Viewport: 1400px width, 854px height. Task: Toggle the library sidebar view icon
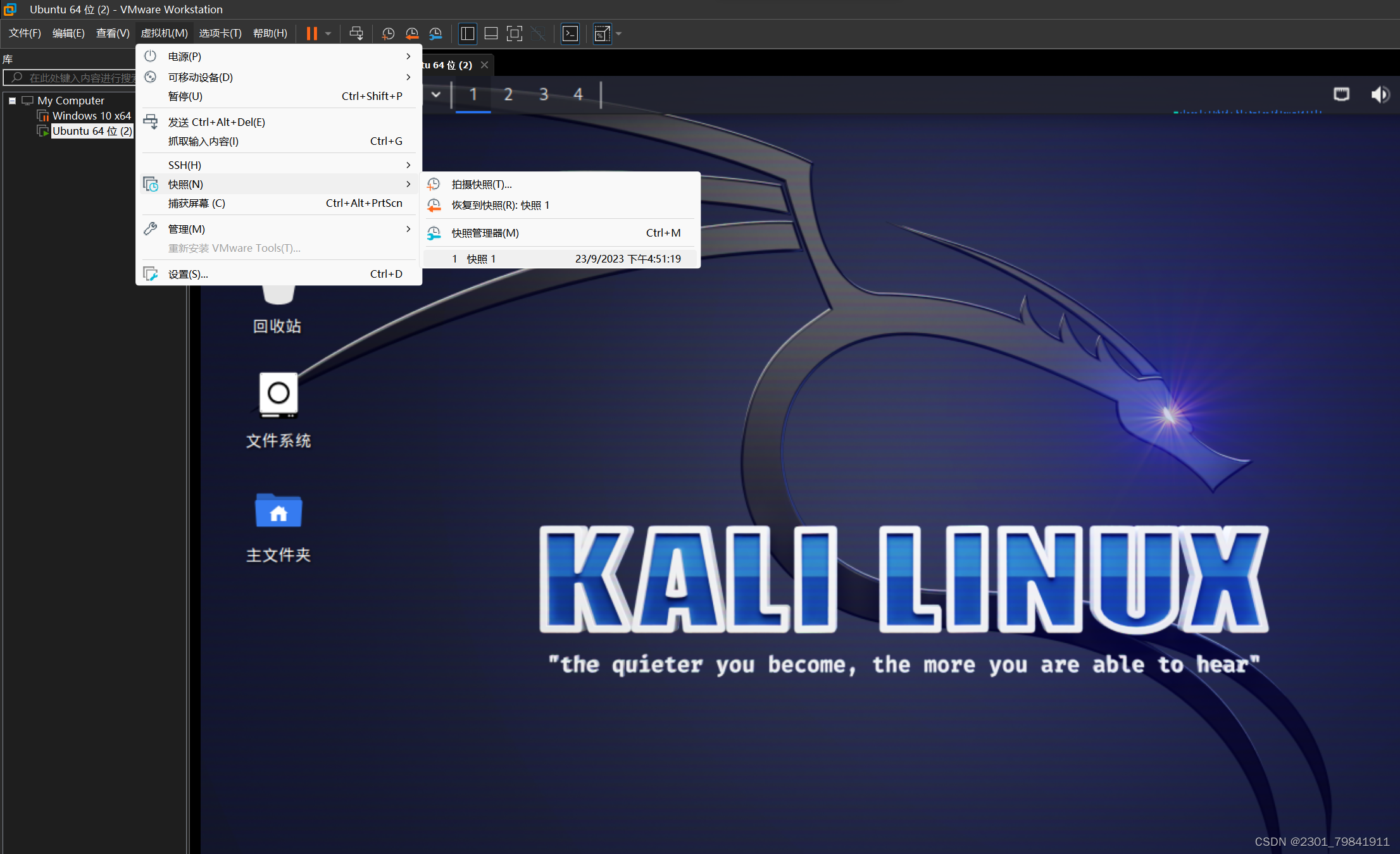click(x=468, y=34)
